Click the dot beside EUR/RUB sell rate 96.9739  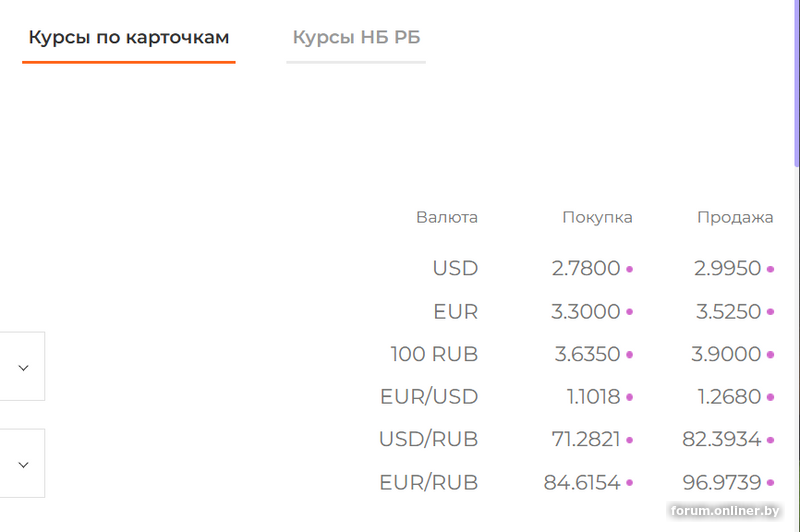tap(771, 484)
